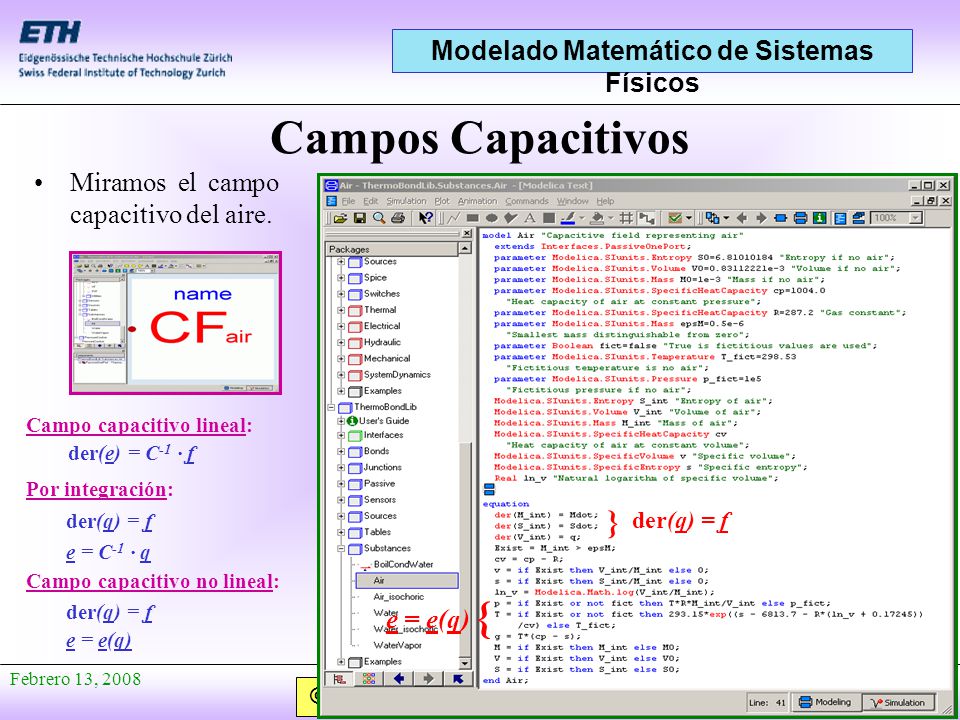
Task: Show the Diagram layer view
Action: pyautogui.click(x=800, y=218)
